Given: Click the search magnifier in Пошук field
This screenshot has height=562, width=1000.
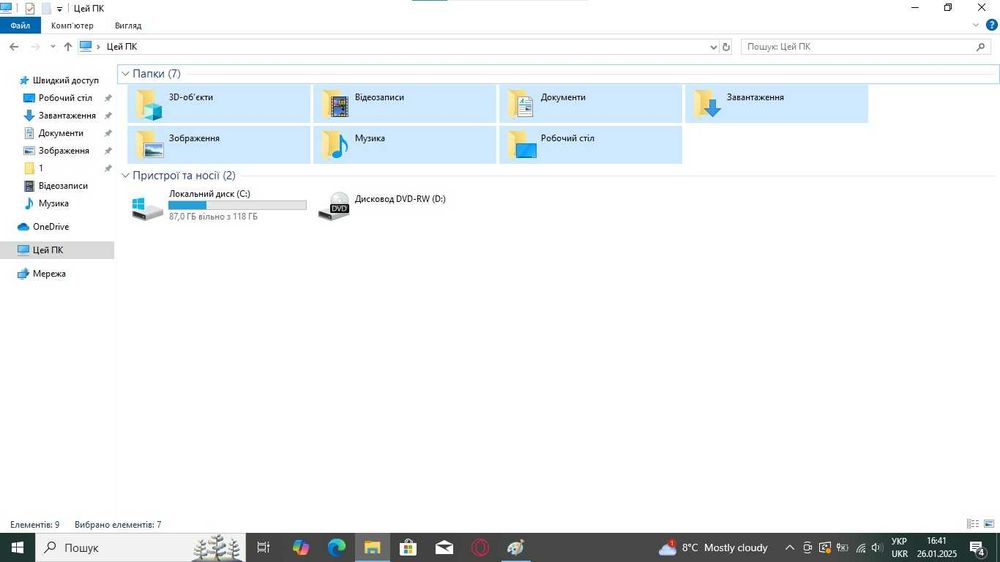Looking at the screenshot, I should tap(981, 47).
